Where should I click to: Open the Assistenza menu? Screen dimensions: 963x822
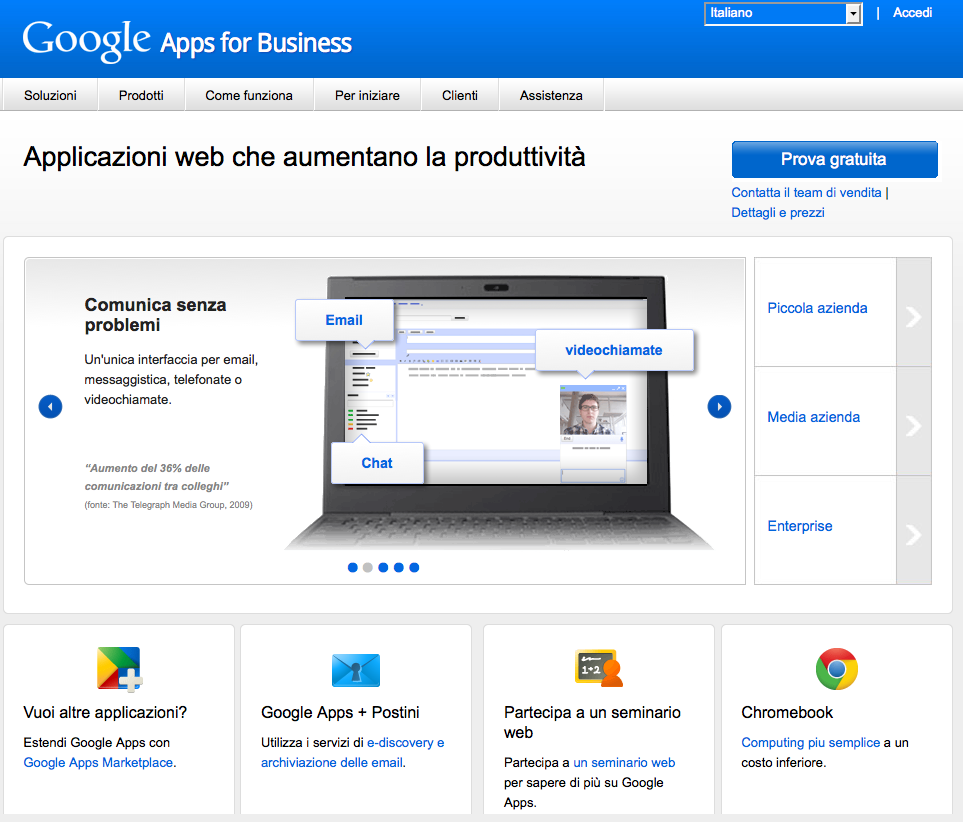(x=551, y=95)
